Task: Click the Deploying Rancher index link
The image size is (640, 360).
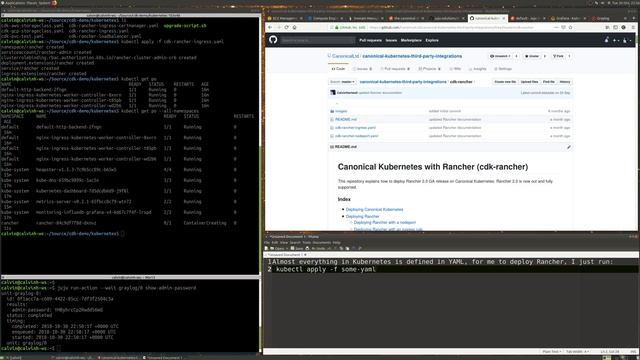Action: tap(362, 216)
